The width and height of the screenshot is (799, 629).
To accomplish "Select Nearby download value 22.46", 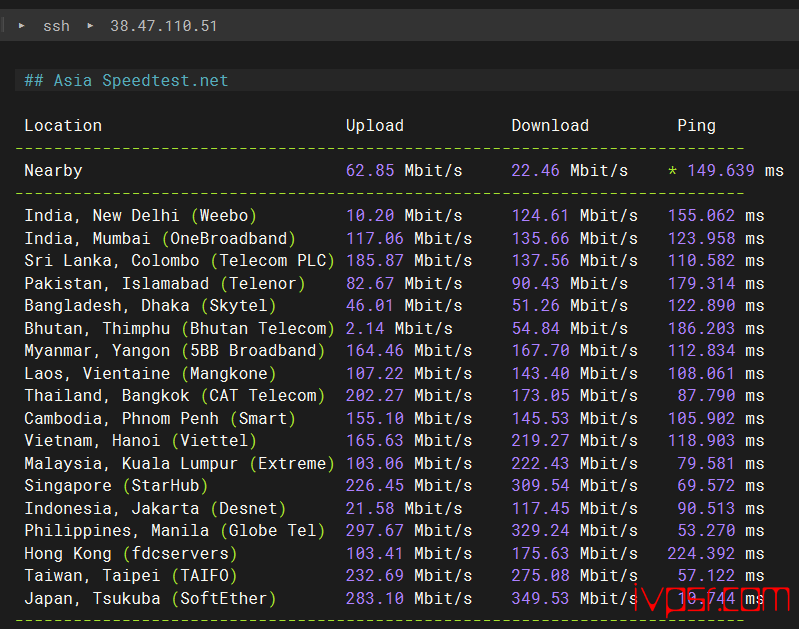I will click(535, 170).
